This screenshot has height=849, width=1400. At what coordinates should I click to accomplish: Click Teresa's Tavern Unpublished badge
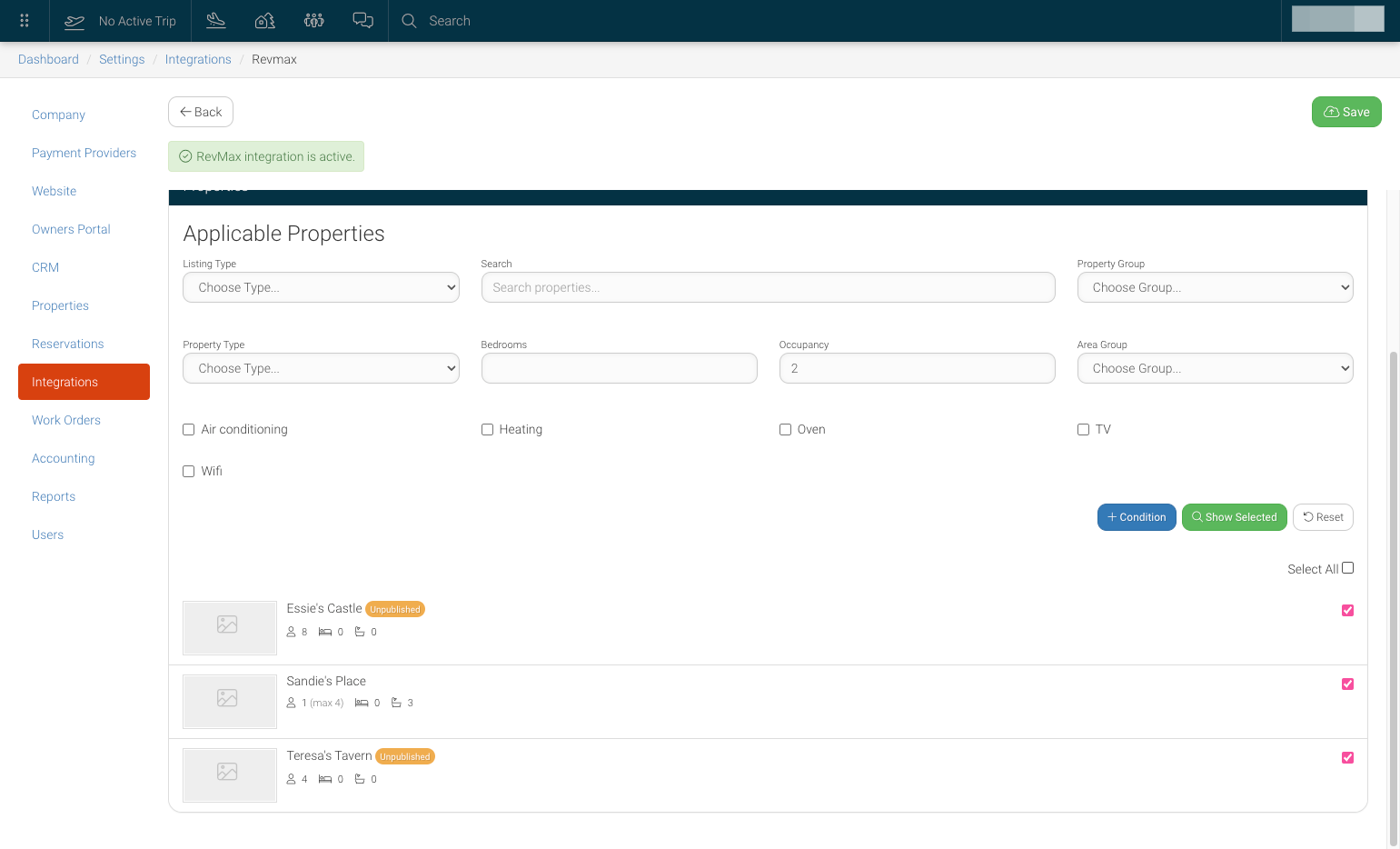click(405, 756)
